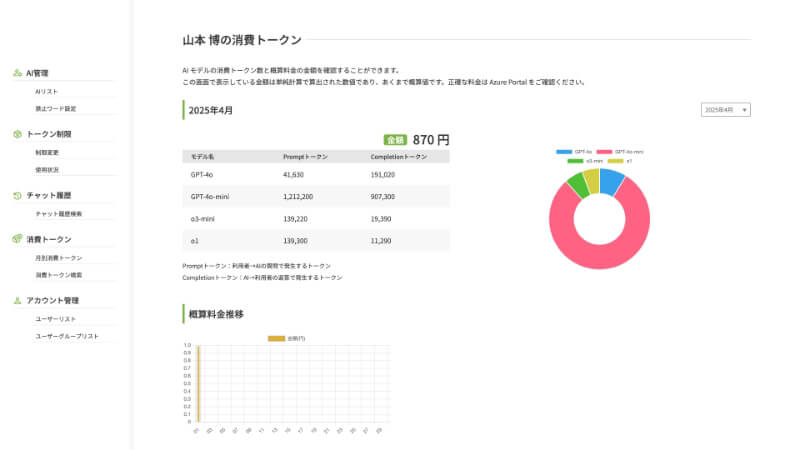Click the 19,390 completion token value

click(x=381, y=219)
